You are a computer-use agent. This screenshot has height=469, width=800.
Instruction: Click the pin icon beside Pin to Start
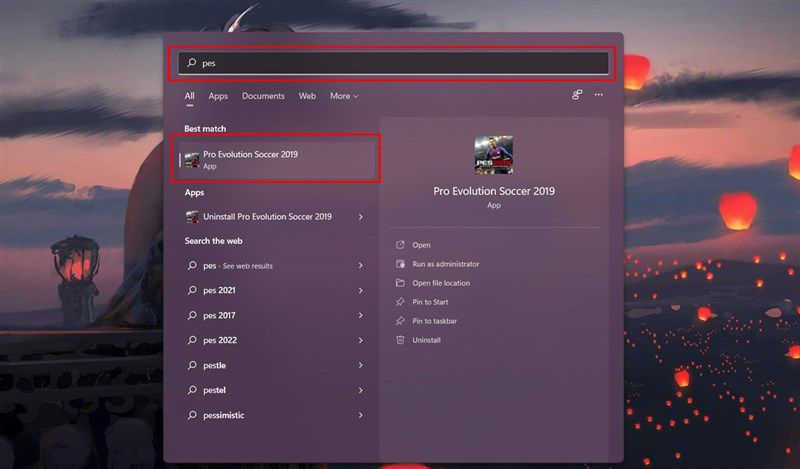(x=401, y=302)
